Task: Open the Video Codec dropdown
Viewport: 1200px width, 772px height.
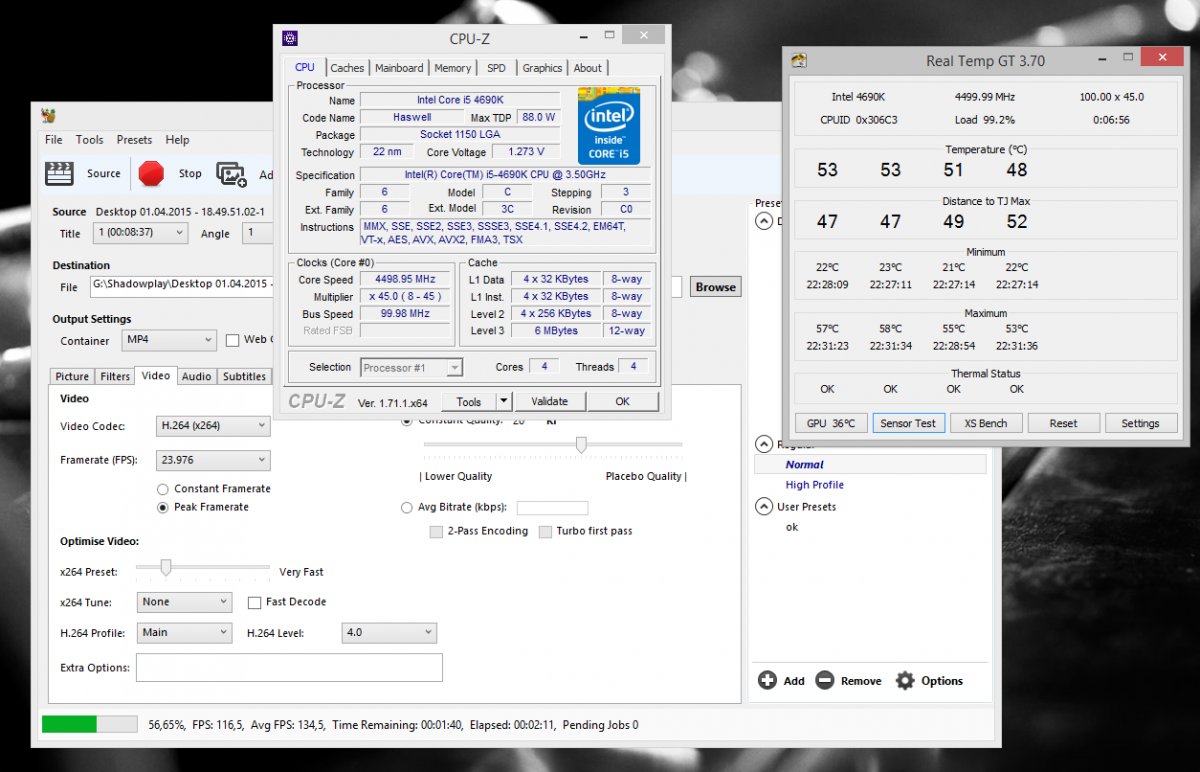Action: coord(214,426)
